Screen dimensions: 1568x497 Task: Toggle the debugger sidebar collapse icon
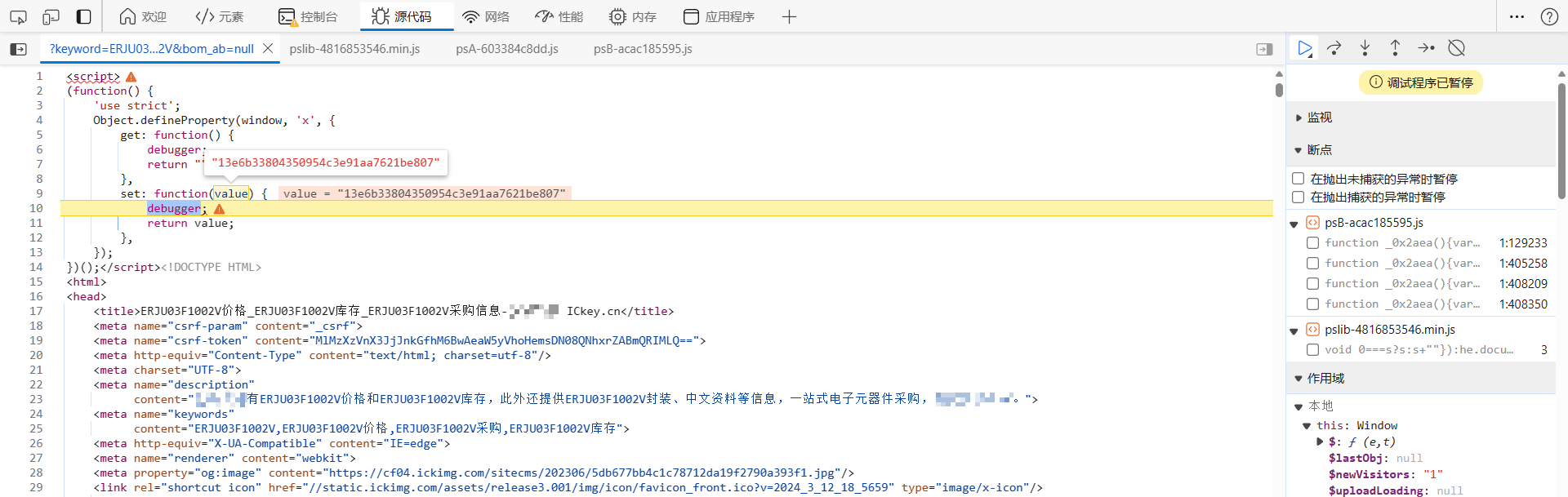1264,49
